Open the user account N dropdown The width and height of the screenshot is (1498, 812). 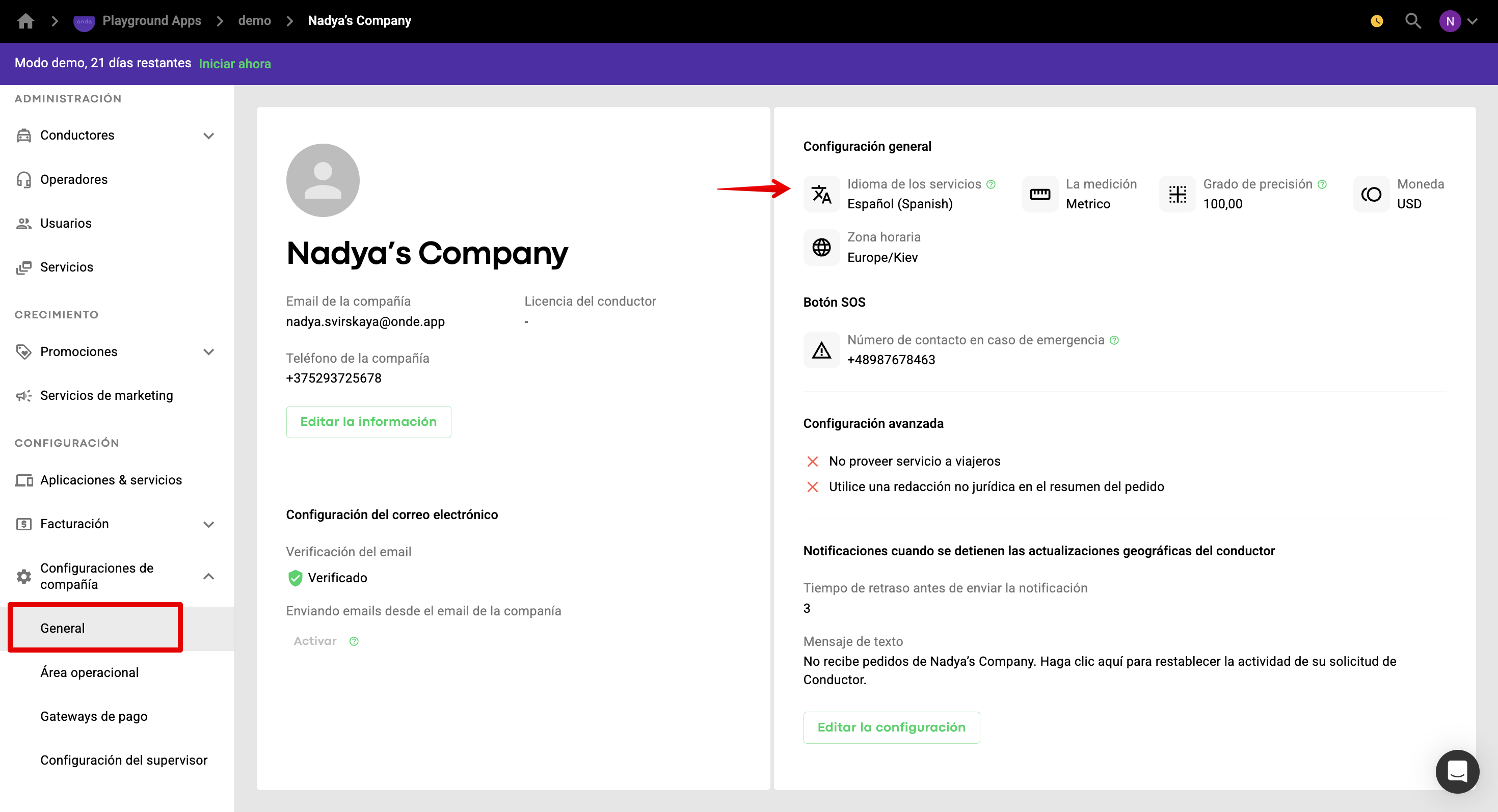coord(1458,21)
